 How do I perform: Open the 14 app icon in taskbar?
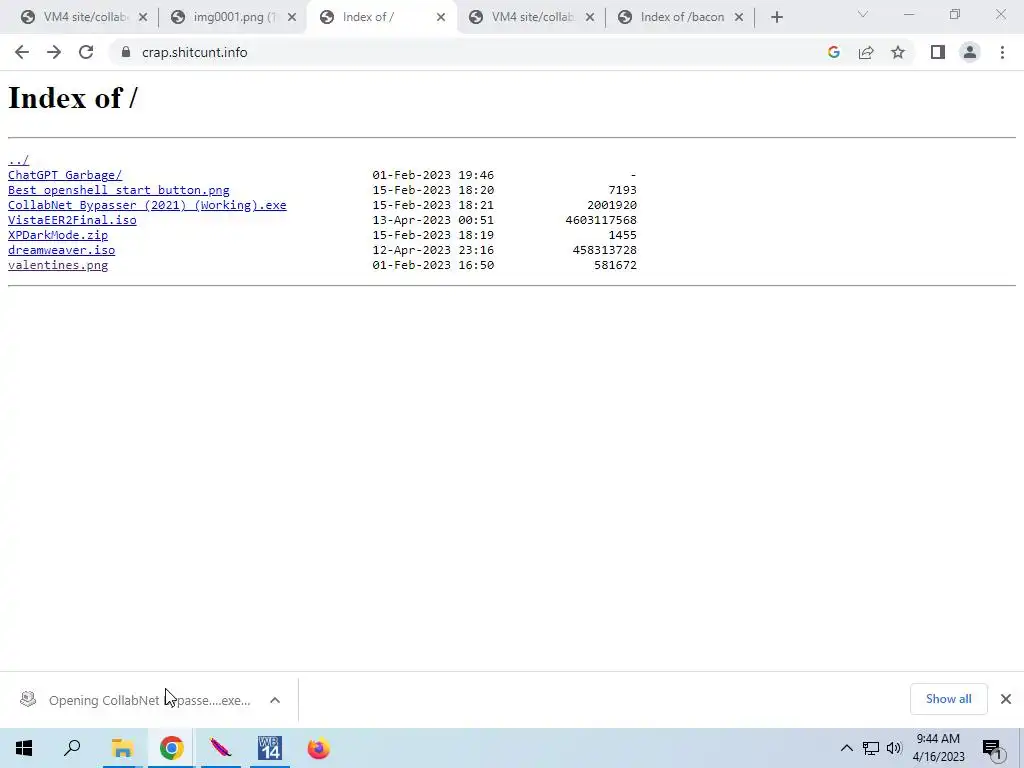269,748
